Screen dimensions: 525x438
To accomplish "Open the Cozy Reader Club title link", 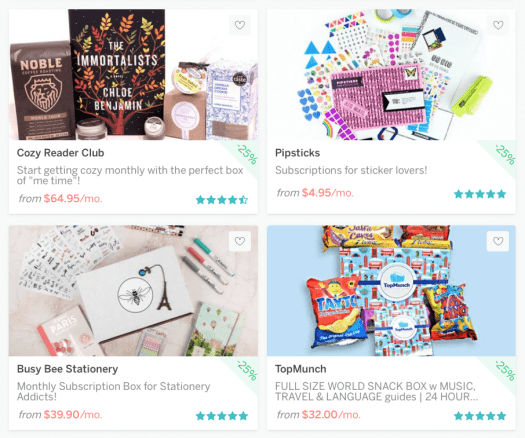I will tap(61, 153).
